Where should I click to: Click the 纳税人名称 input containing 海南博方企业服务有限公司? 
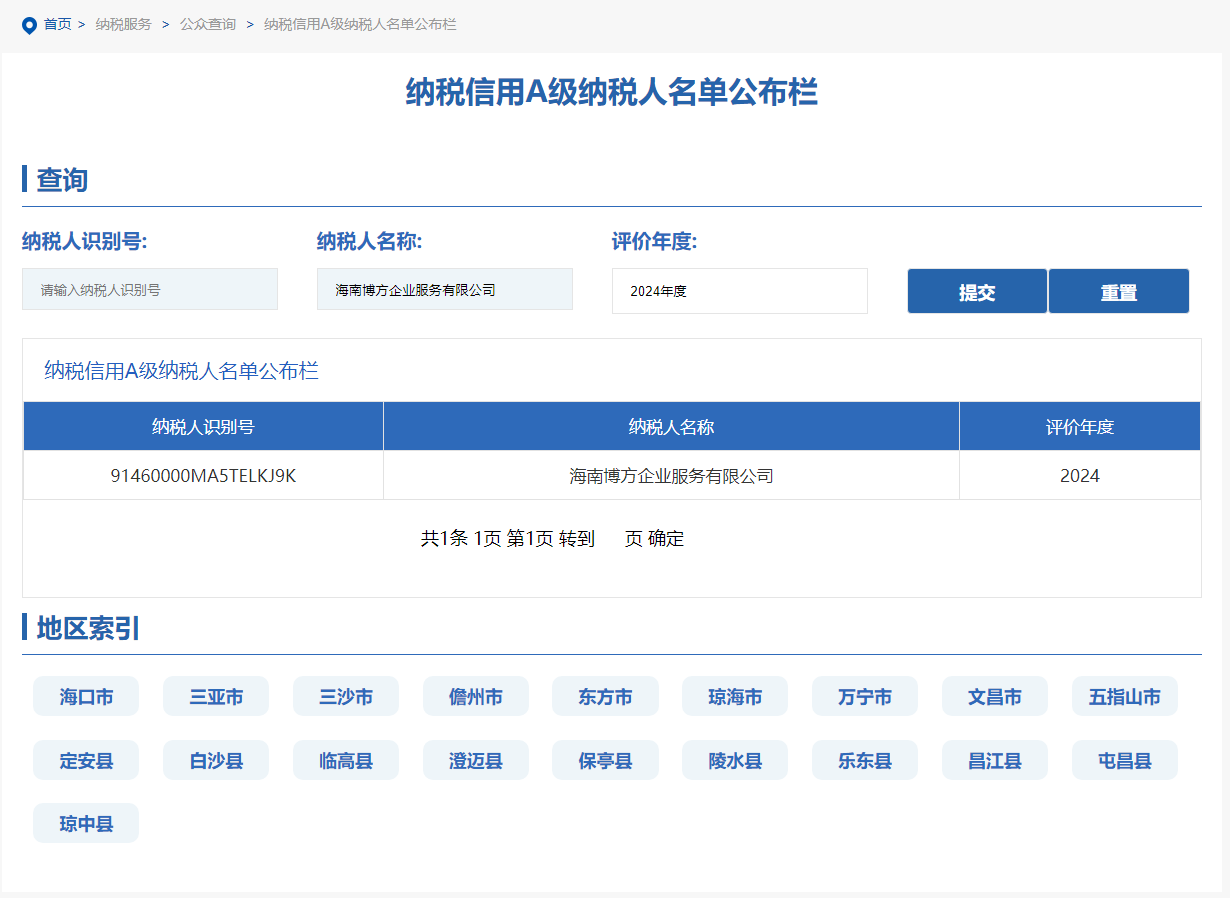coord(445,289)
